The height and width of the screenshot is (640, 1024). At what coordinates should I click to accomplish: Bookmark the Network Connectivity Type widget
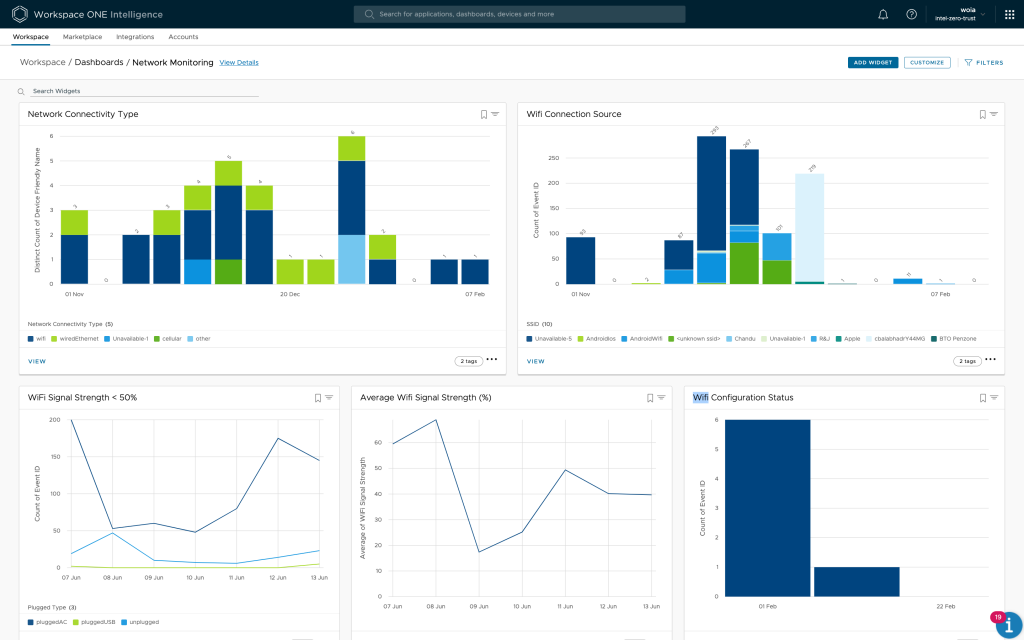click(x=484, y=115)
